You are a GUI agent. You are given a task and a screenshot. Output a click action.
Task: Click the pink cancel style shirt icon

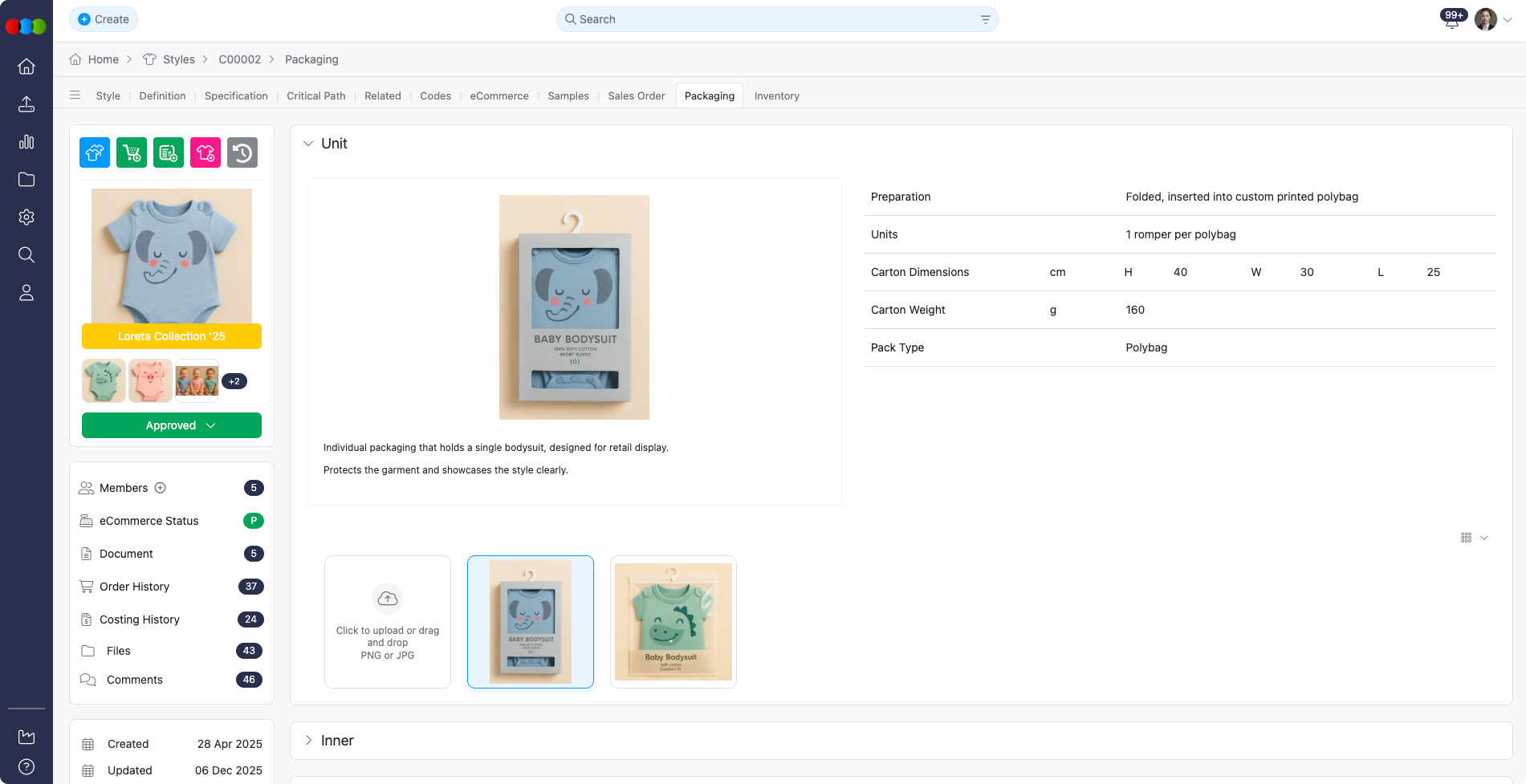point(206,152)
